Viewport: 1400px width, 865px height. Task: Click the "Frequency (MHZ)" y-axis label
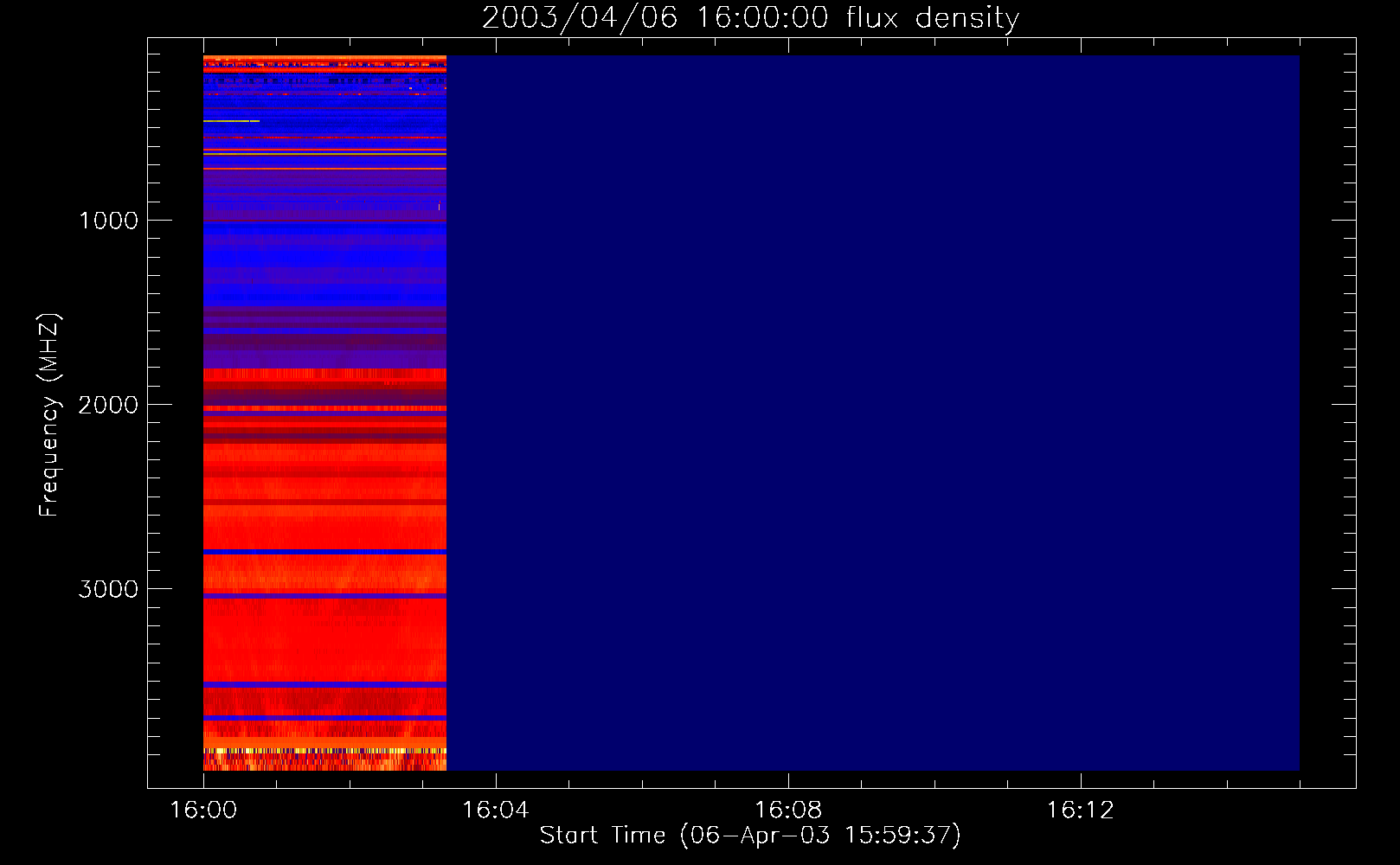coord(48,415)
